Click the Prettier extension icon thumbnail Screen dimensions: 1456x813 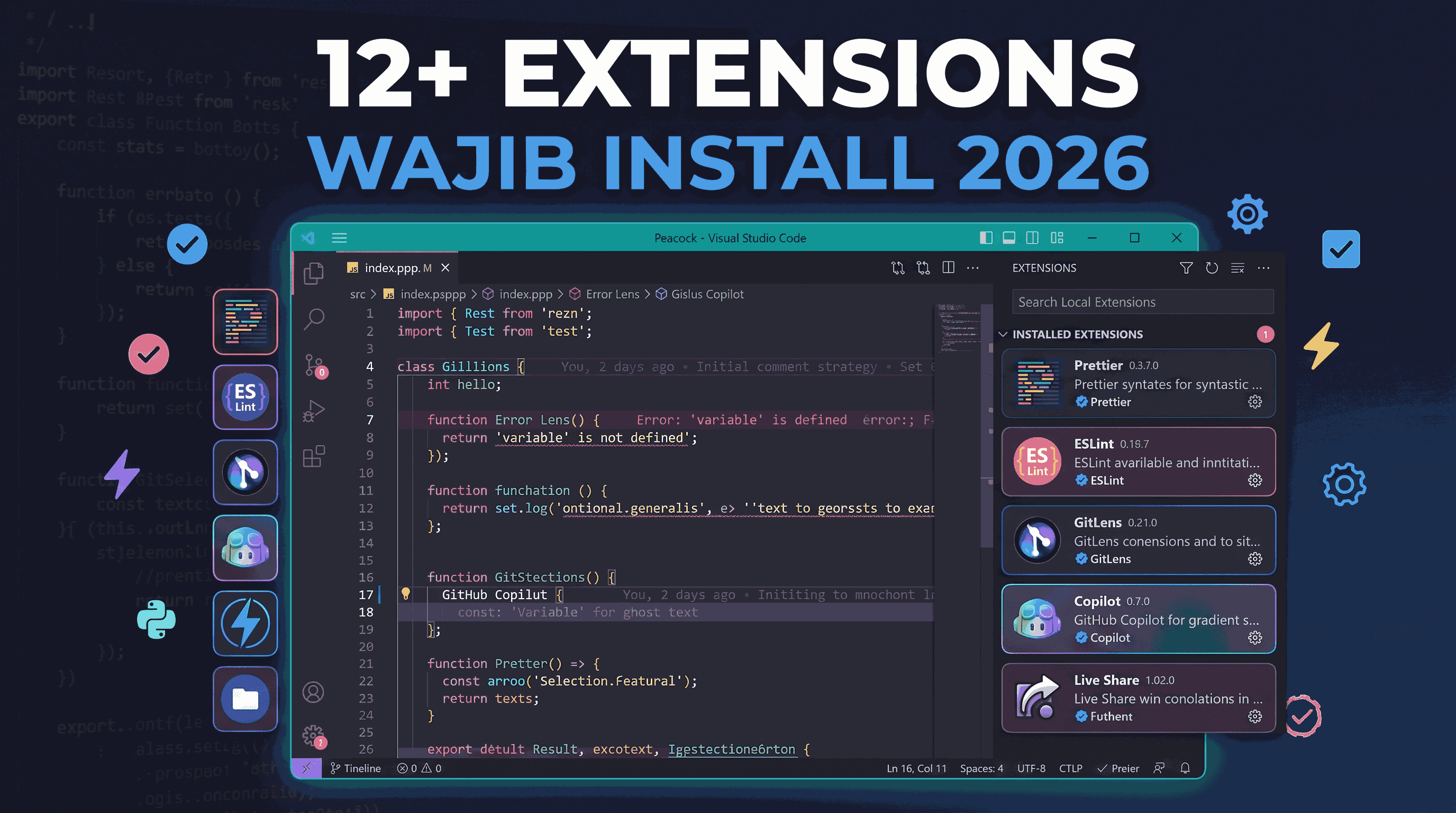click(x=1038, y=383)
